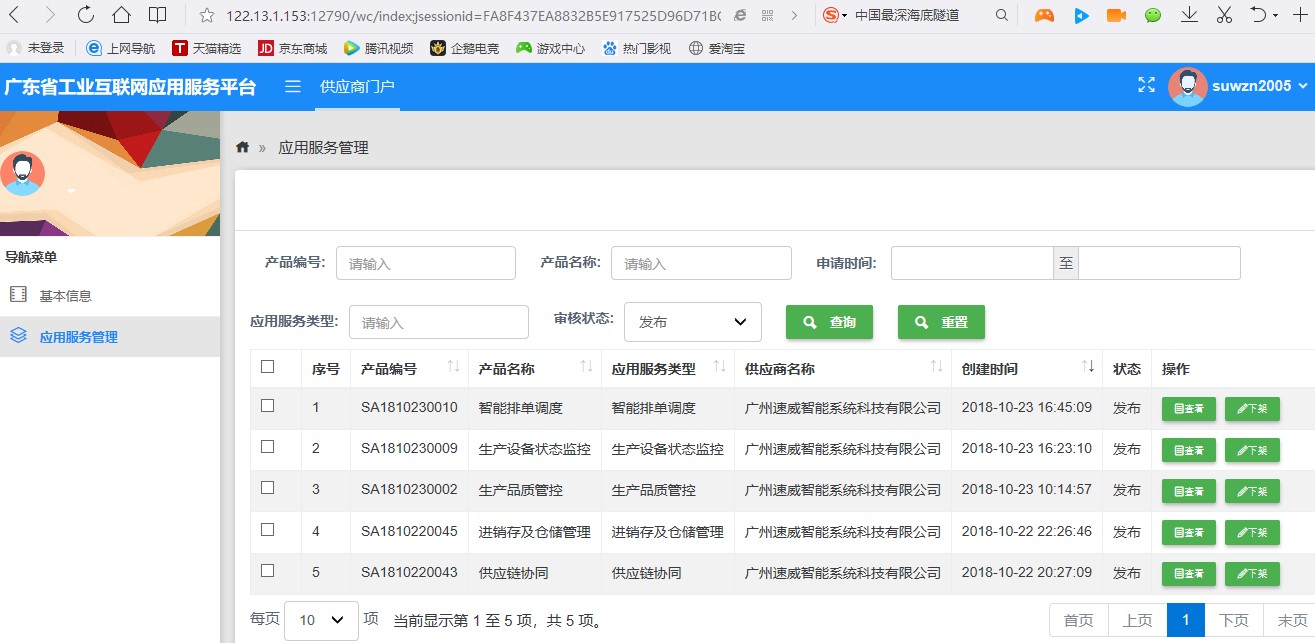Click the home breadcrumb icon
Image resolution: width=1315 pixels, height=643 pixels.
click(x=242, y=147)
